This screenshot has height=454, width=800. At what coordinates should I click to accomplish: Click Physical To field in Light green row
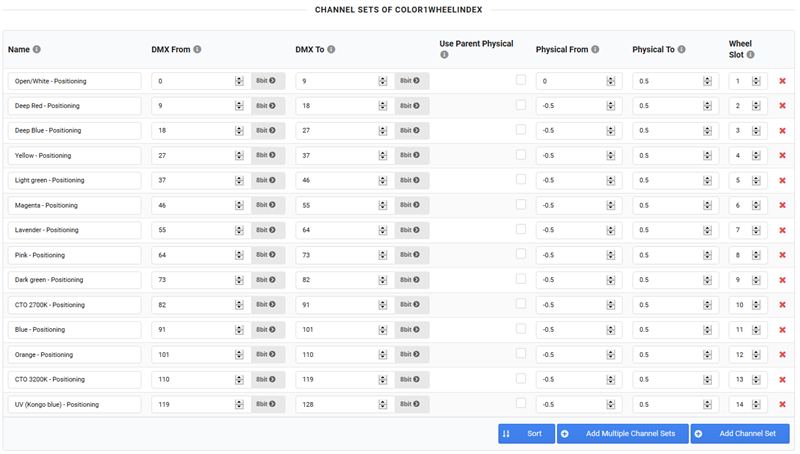676,181
